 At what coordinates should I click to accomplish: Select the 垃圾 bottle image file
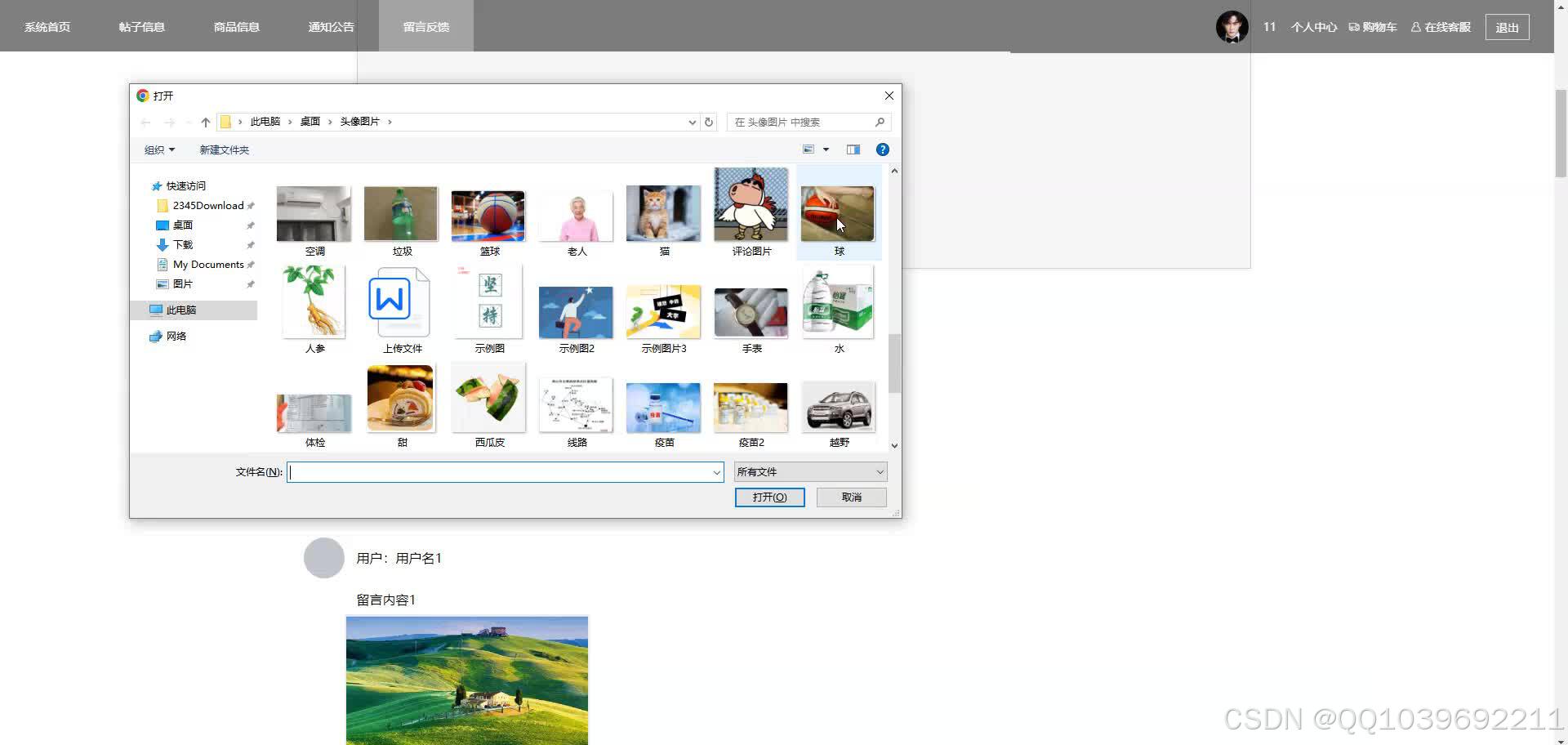point(401,214)
